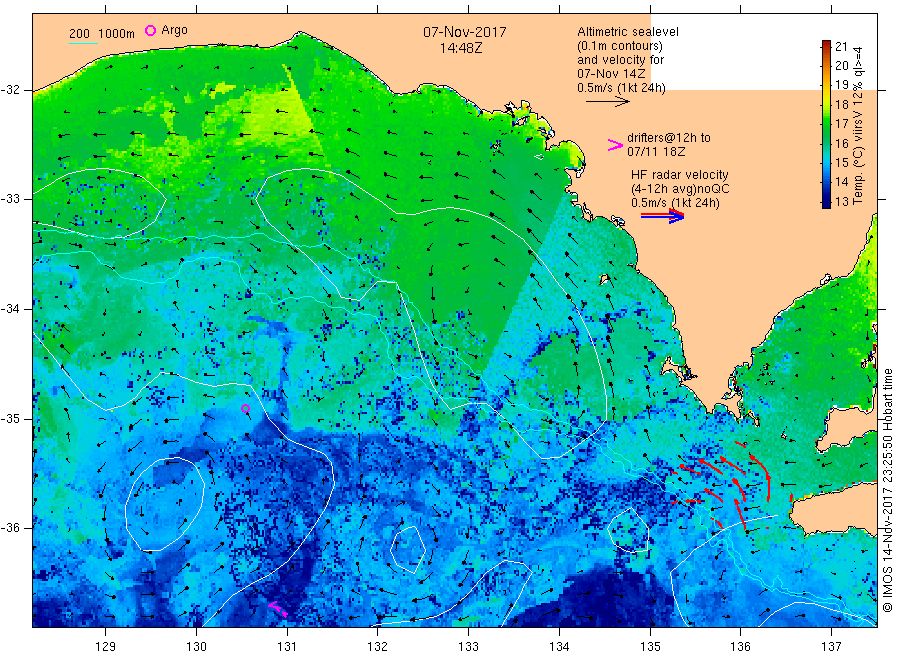
Task: Click the colorbar tick label 14
Action: coord(841,182)
